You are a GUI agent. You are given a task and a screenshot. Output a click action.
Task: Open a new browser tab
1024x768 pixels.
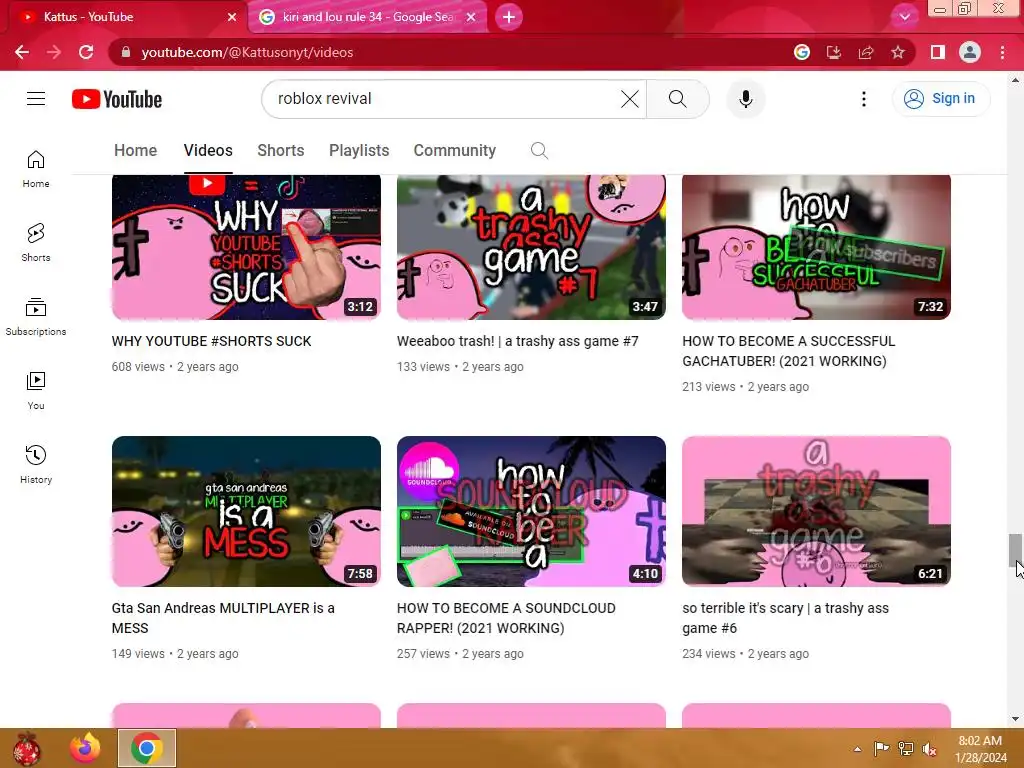[509, 17]
